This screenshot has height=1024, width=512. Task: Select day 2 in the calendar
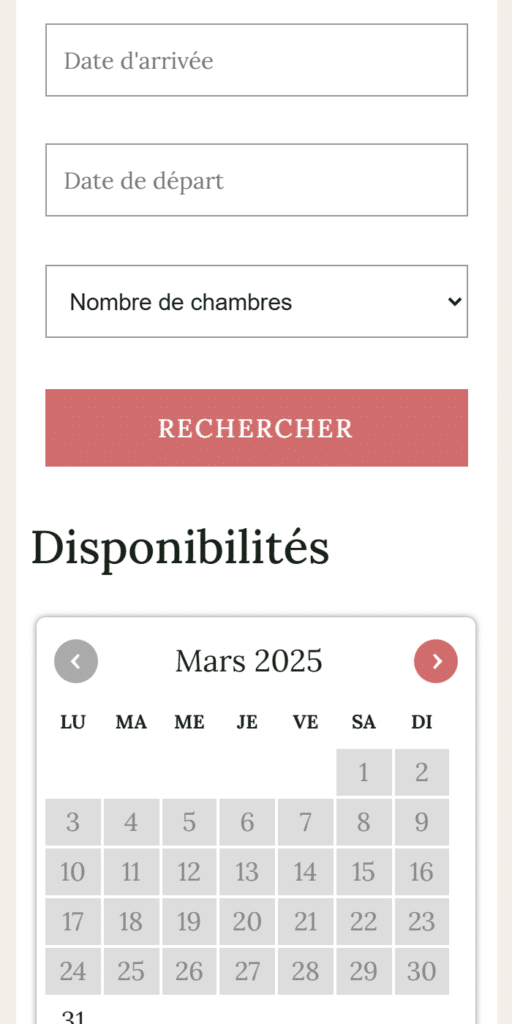tap(422, 773)
